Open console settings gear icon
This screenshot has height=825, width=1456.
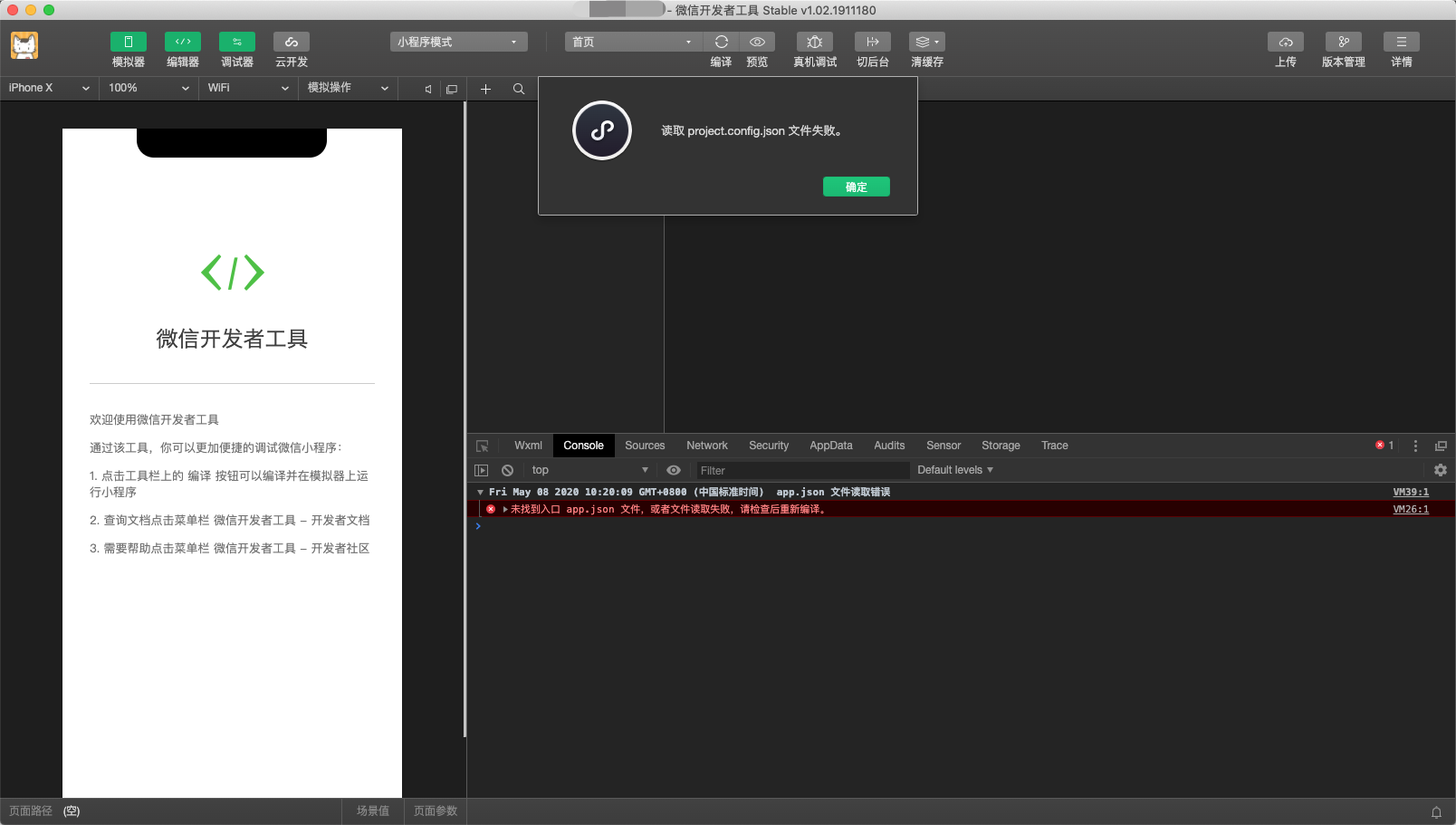click(1441, 470)
